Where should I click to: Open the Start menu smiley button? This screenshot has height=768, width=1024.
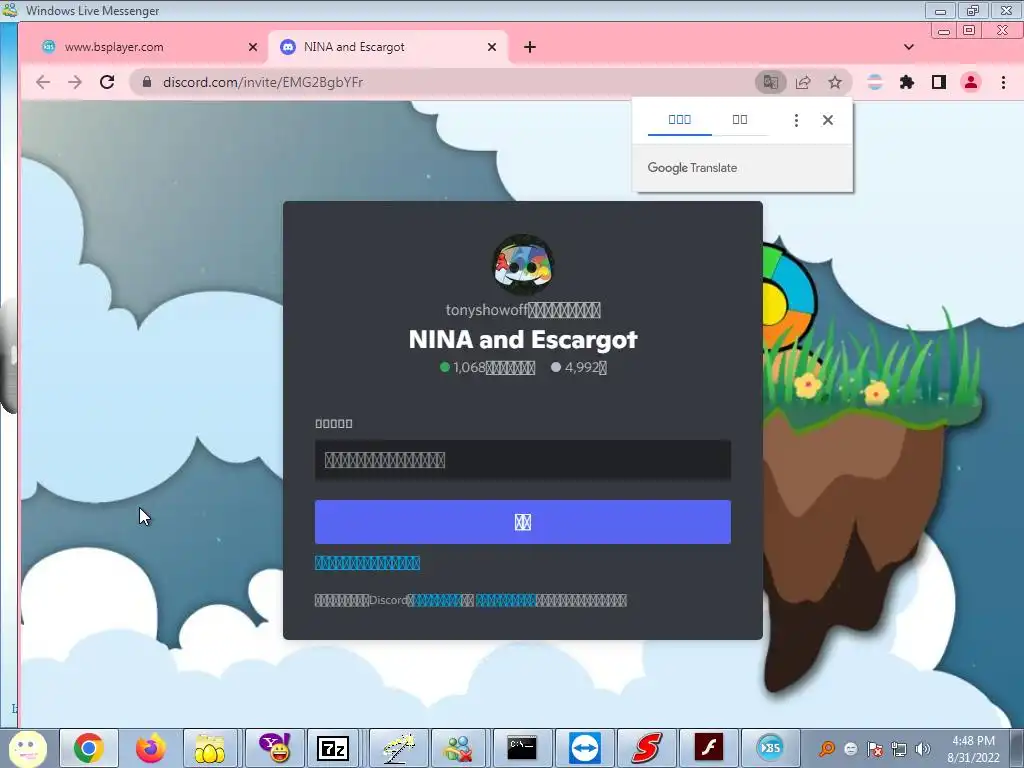[28, 748]
